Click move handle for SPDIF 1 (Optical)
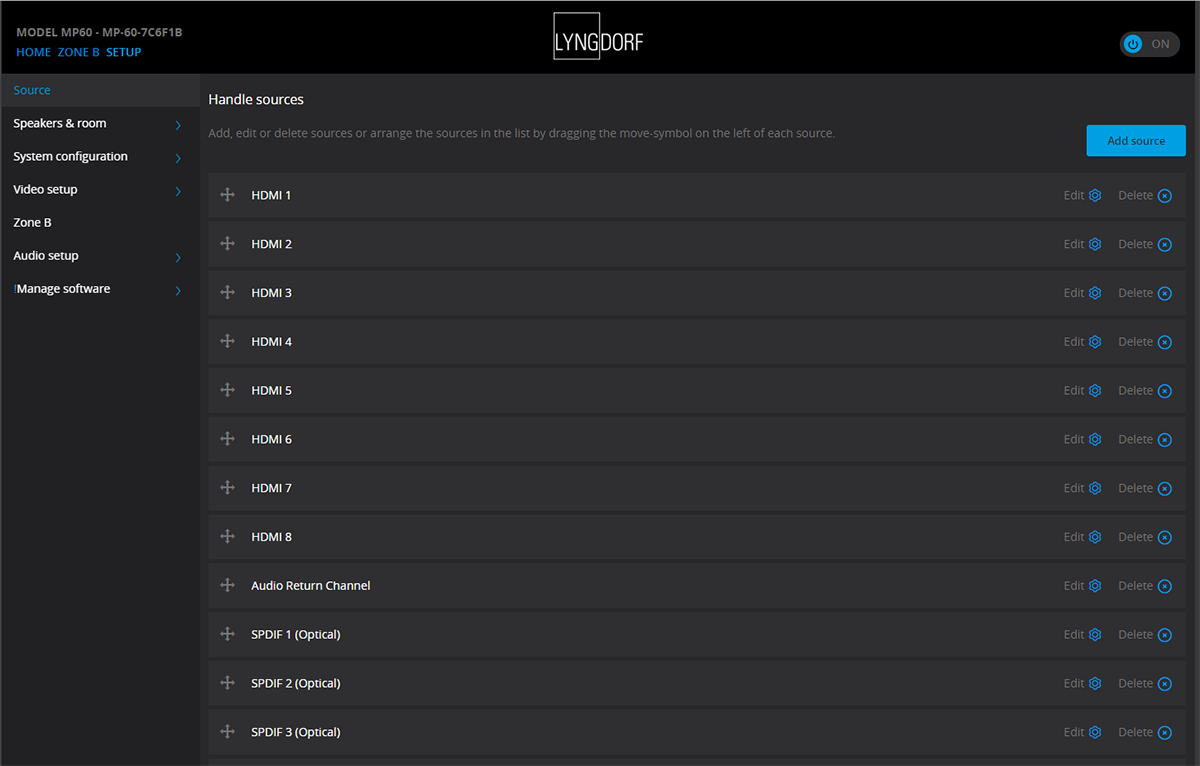This screenshot has height=766, width=1200. tap(227, 635)
